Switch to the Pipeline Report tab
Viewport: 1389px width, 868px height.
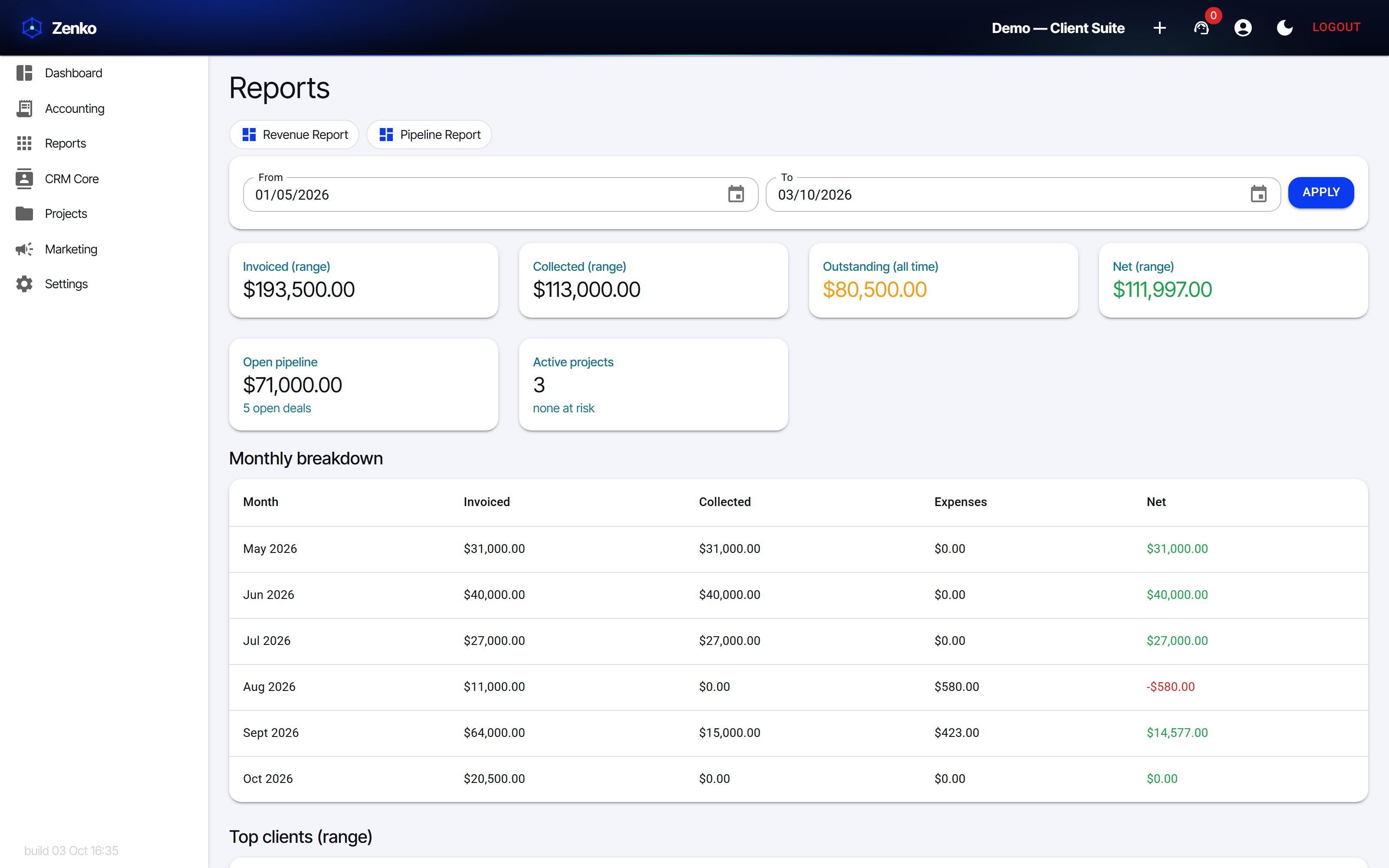(x=429, y=135)
